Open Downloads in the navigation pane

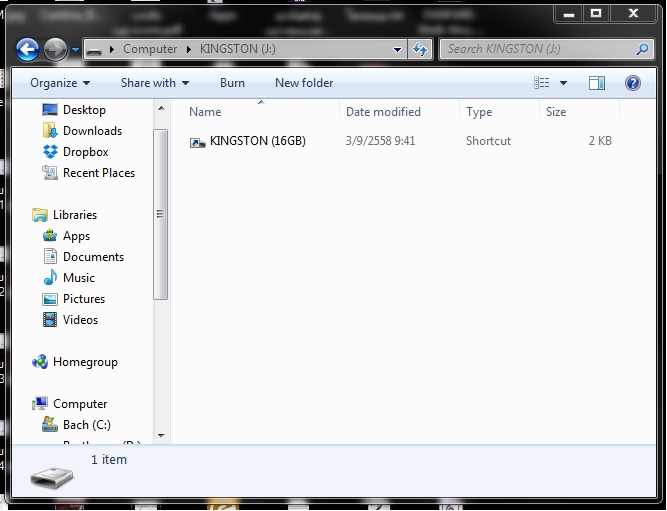92,131
